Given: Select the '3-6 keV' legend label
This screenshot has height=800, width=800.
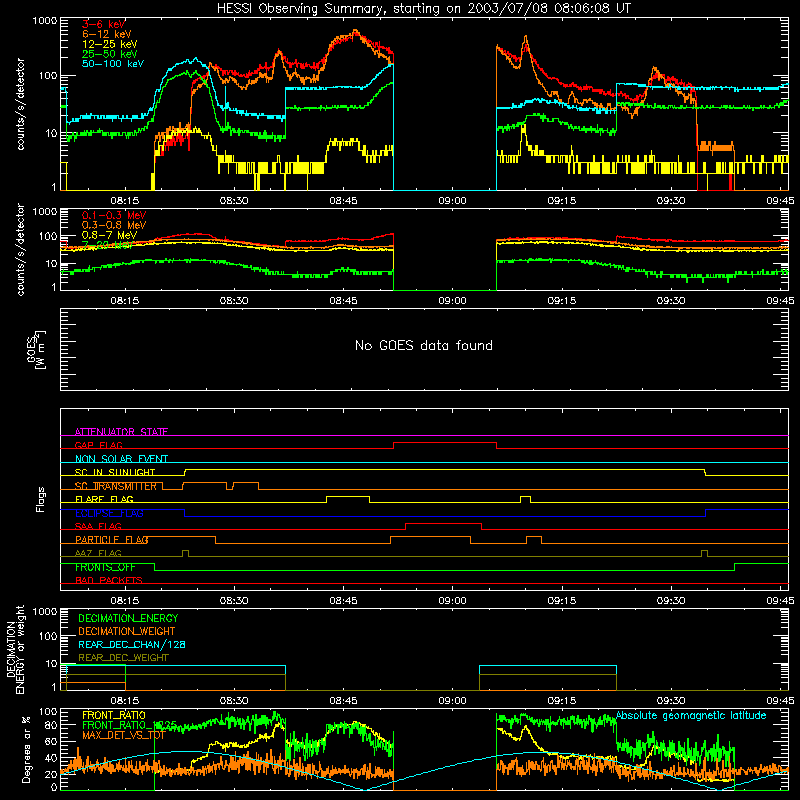Looking at the screenshot, I should click(103, 24).
